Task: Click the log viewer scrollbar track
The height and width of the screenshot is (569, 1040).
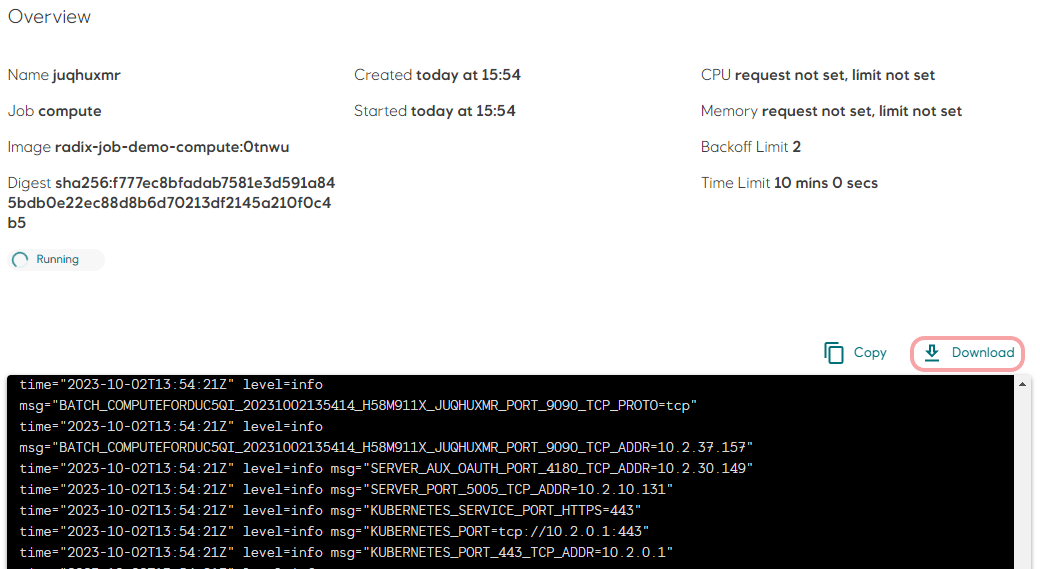Action: pos(1022,480)
